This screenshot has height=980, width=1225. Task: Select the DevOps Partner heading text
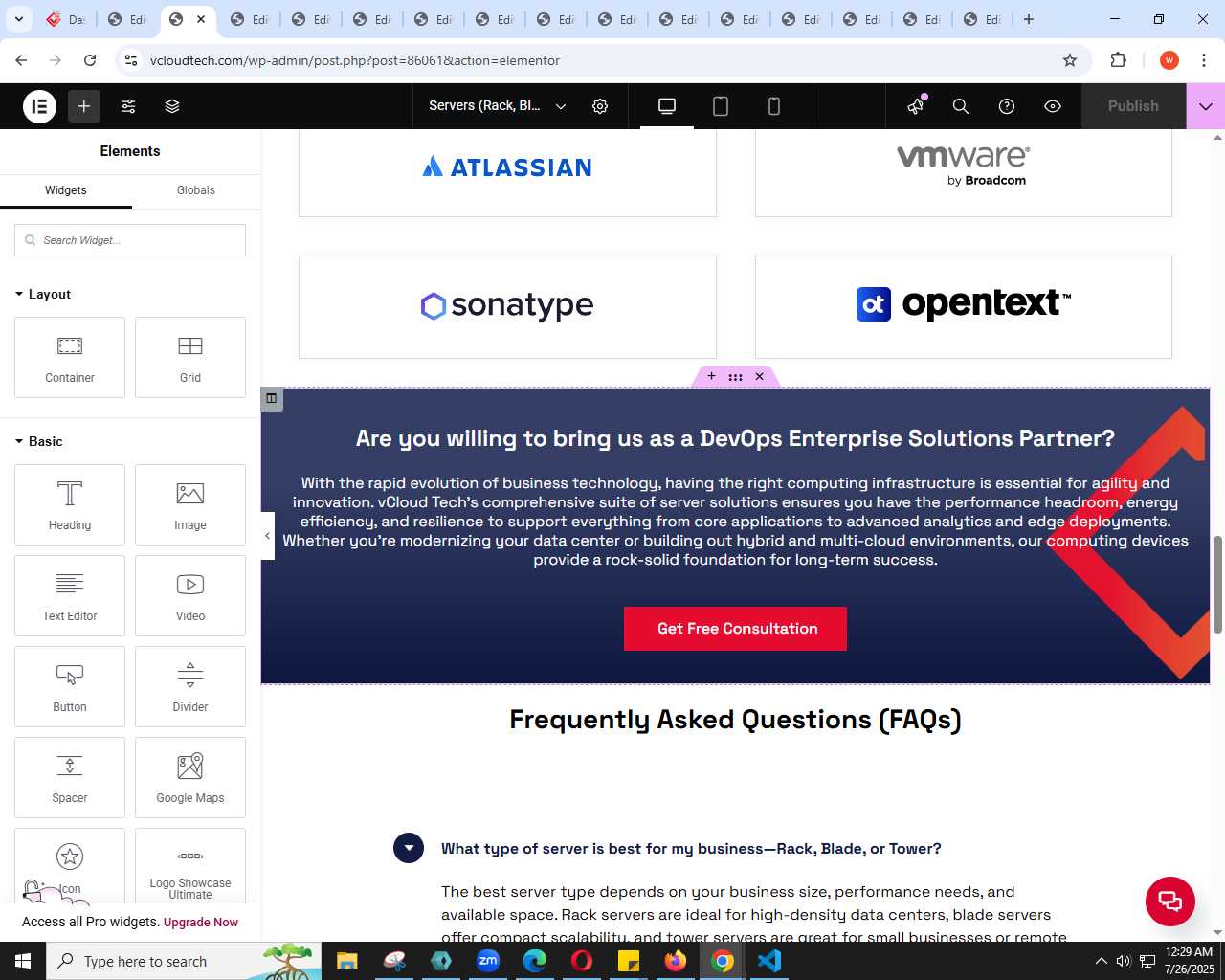pyautogui.click(x=735, y=438)
